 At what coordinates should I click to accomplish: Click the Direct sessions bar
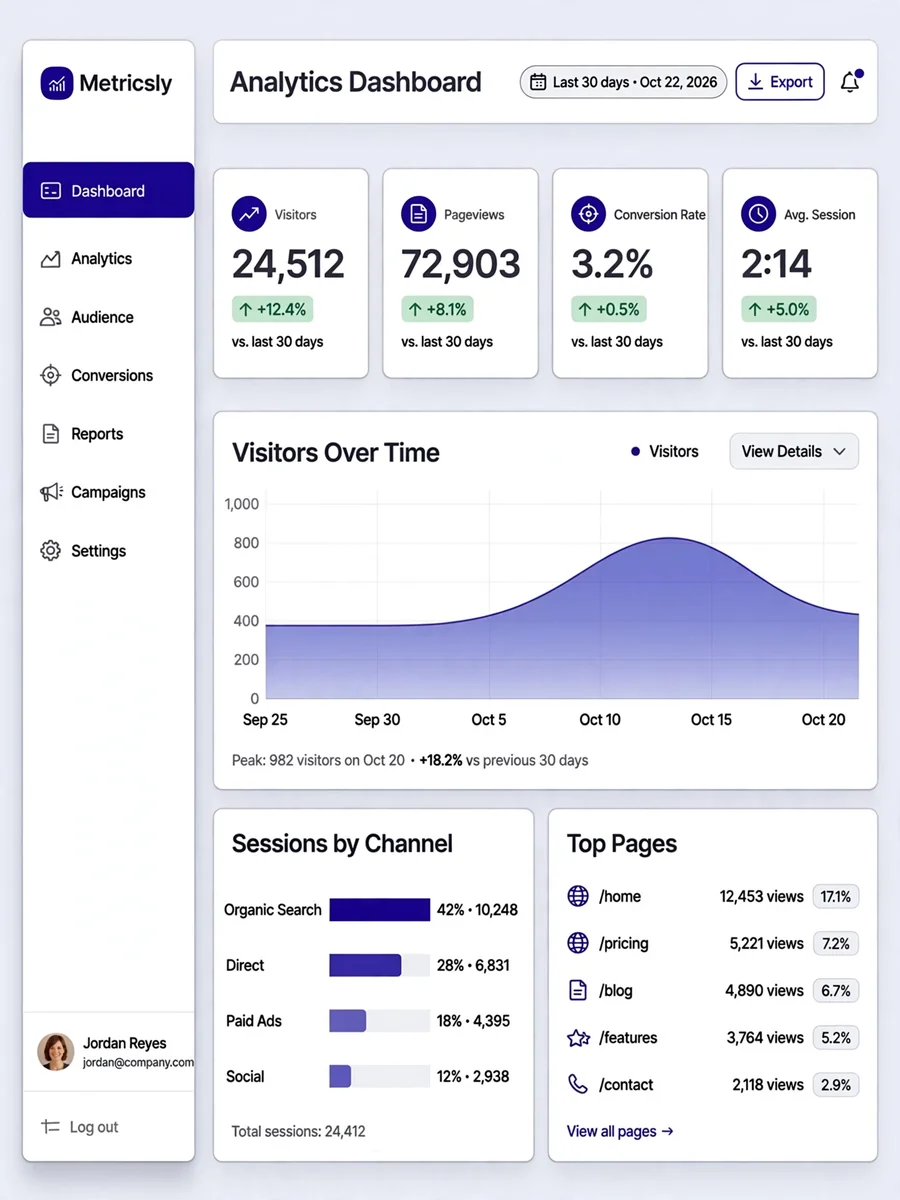(x=380, y=965)
